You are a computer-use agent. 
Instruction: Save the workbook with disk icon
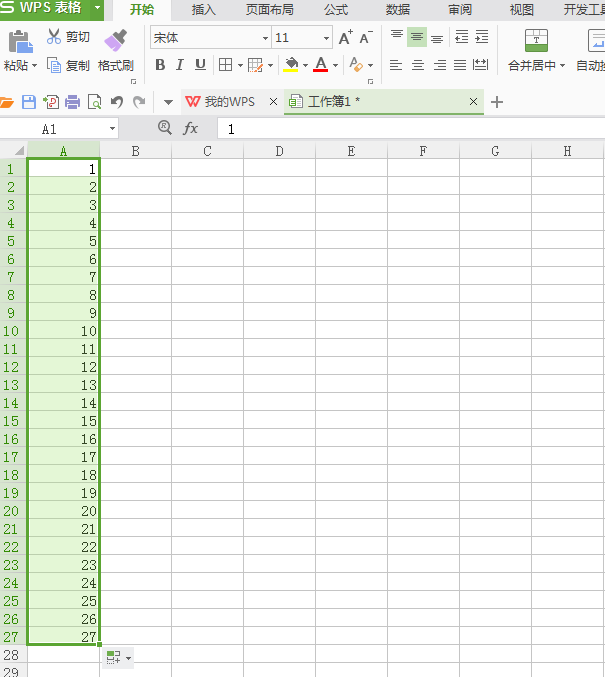pos(29,102)
